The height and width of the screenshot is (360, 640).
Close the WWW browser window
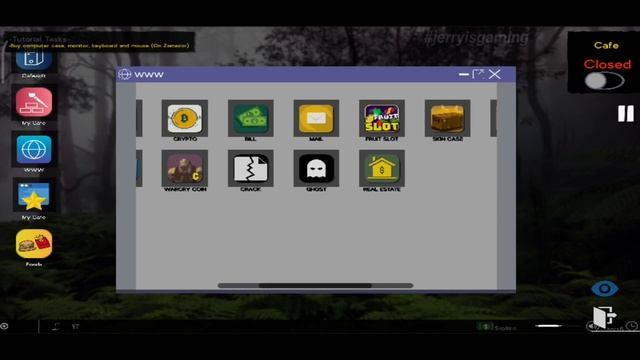(495, 74)
